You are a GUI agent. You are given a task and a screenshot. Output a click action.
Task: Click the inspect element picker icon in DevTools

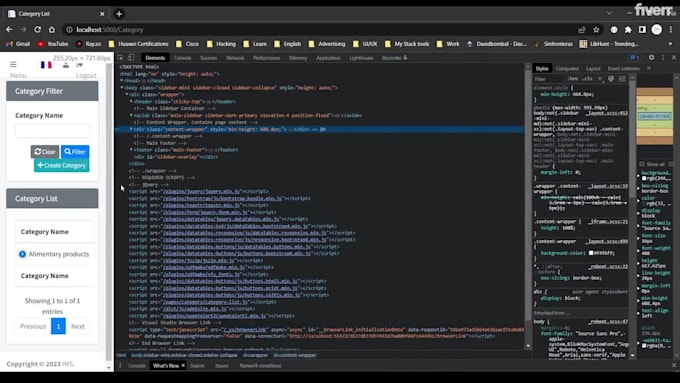pos(121,58)
